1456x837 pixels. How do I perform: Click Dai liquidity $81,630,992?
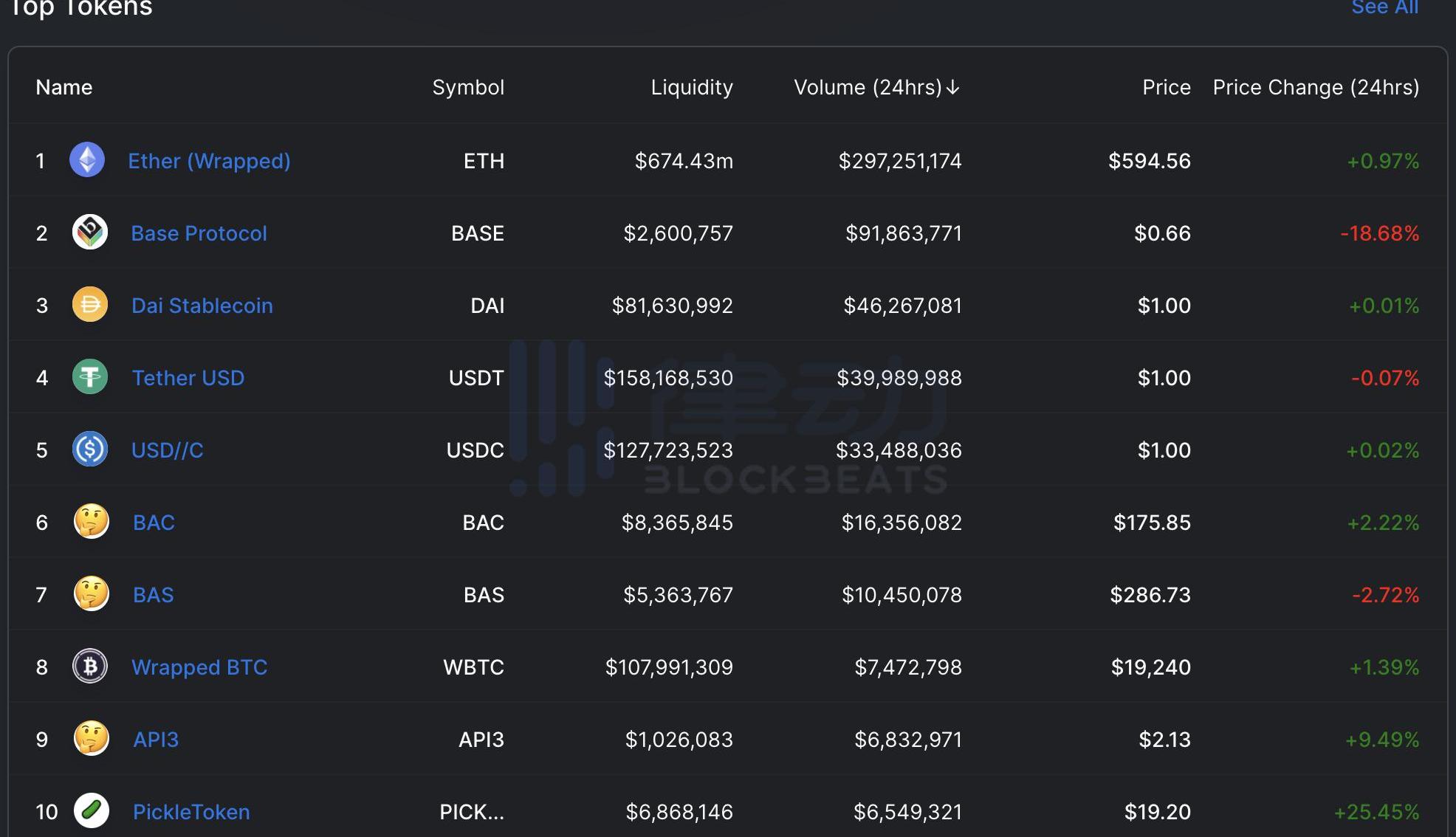coord(672,306)
